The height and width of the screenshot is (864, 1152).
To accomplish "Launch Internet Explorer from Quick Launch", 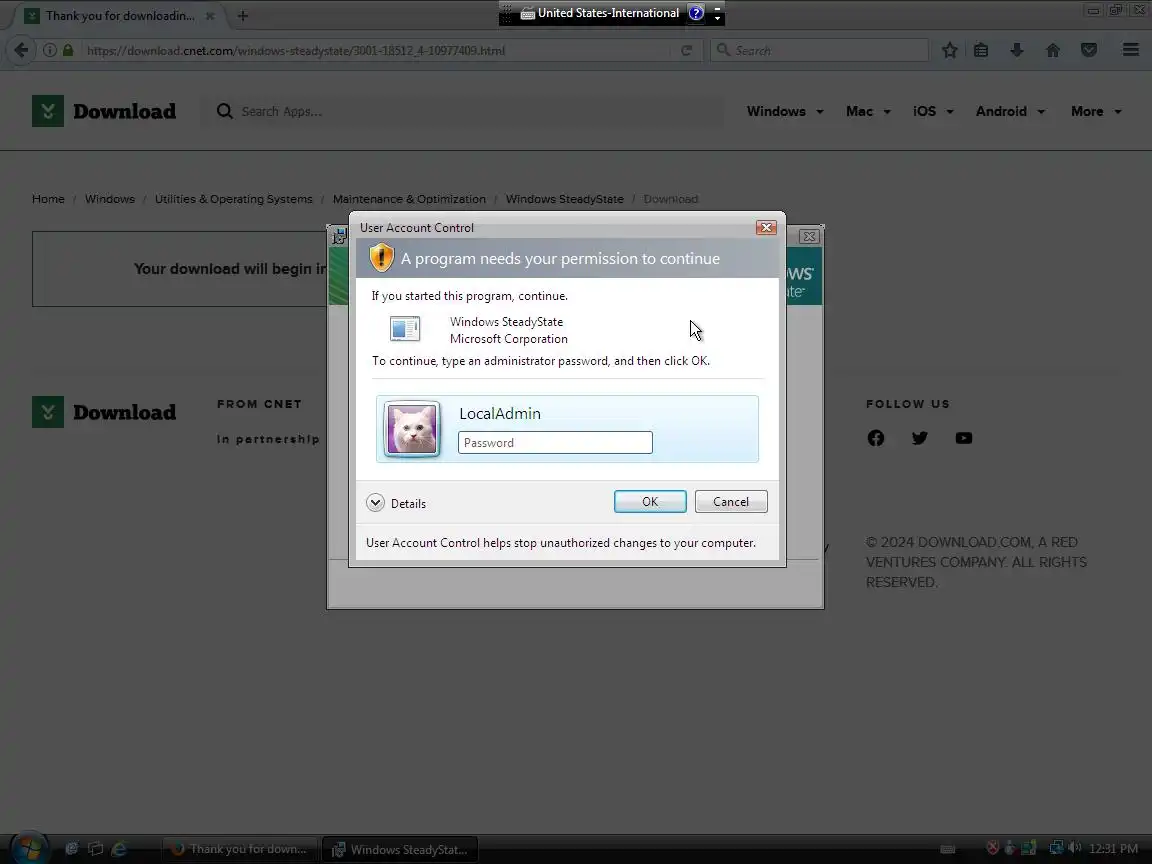I will click(118, 849).
